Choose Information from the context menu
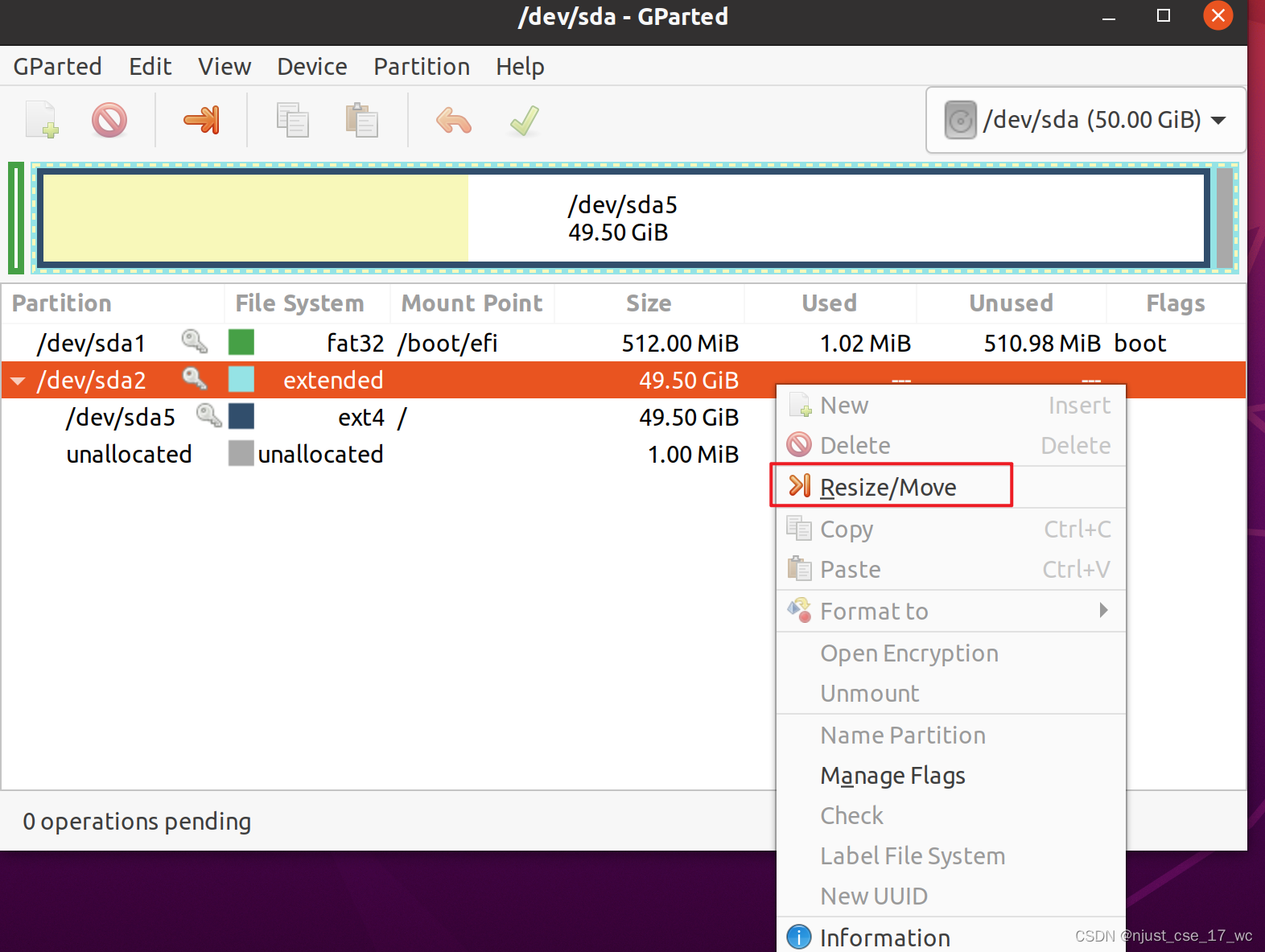Screen dimensions: 1265x952 951,937
